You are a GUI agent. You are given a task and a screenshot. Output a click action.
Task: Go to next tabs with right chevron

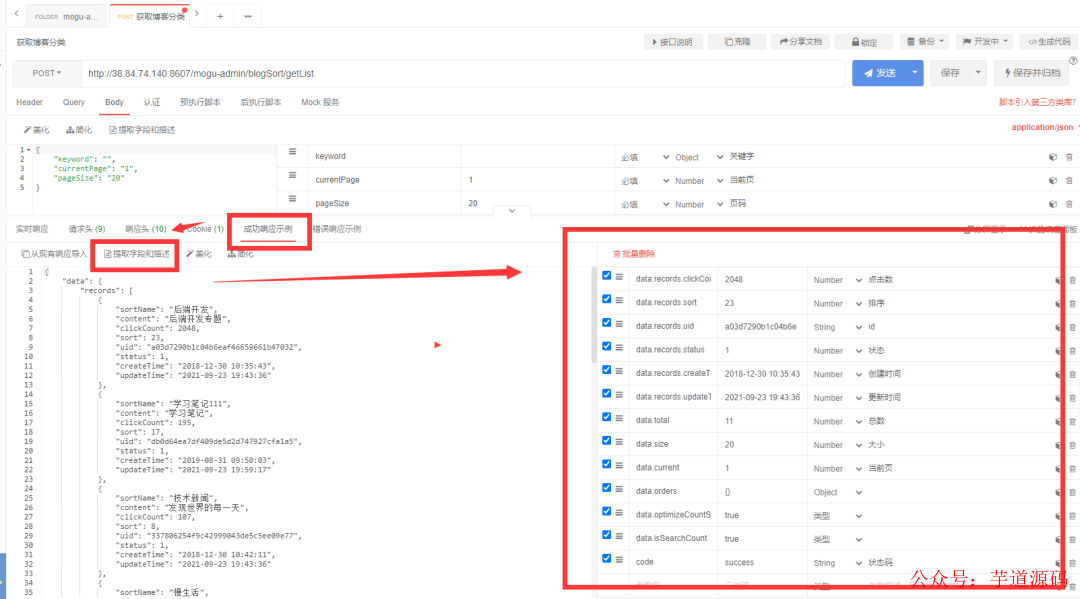[197, 13]
